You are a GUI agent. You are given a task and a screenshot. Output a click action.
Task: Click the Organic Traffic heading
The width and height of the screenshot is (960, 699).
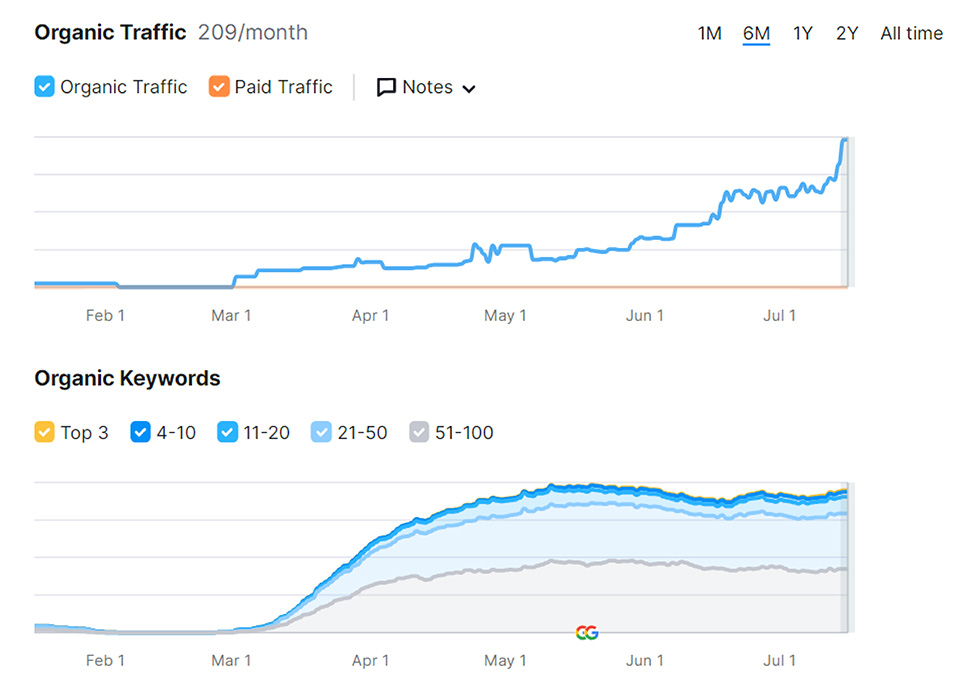(110, 32)
